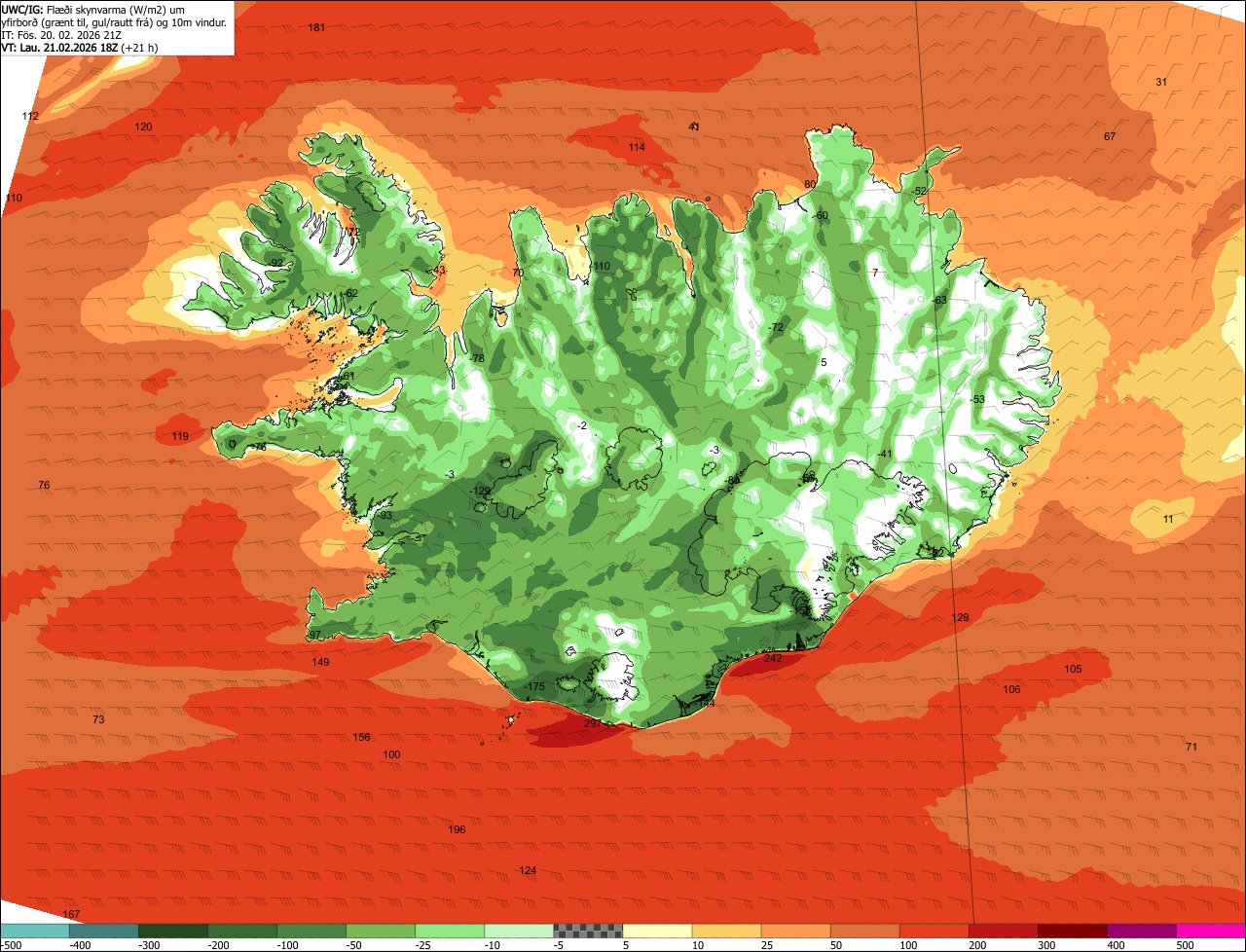
Task: Select the darkest green legend swatch between -300 and -200
Action: (173, 931)
